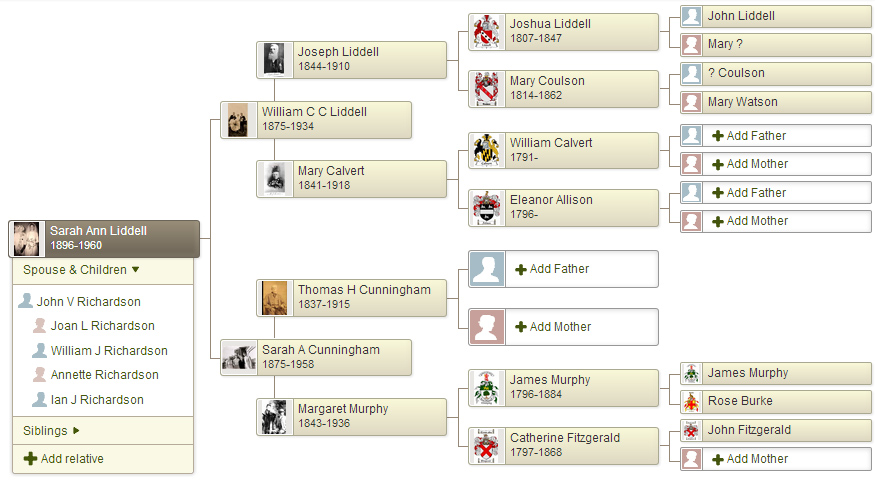The height and width of the screenshot is (486, 875).
Task: Click John Fitzgerald's small crest icon
Action: coord(691,430)
